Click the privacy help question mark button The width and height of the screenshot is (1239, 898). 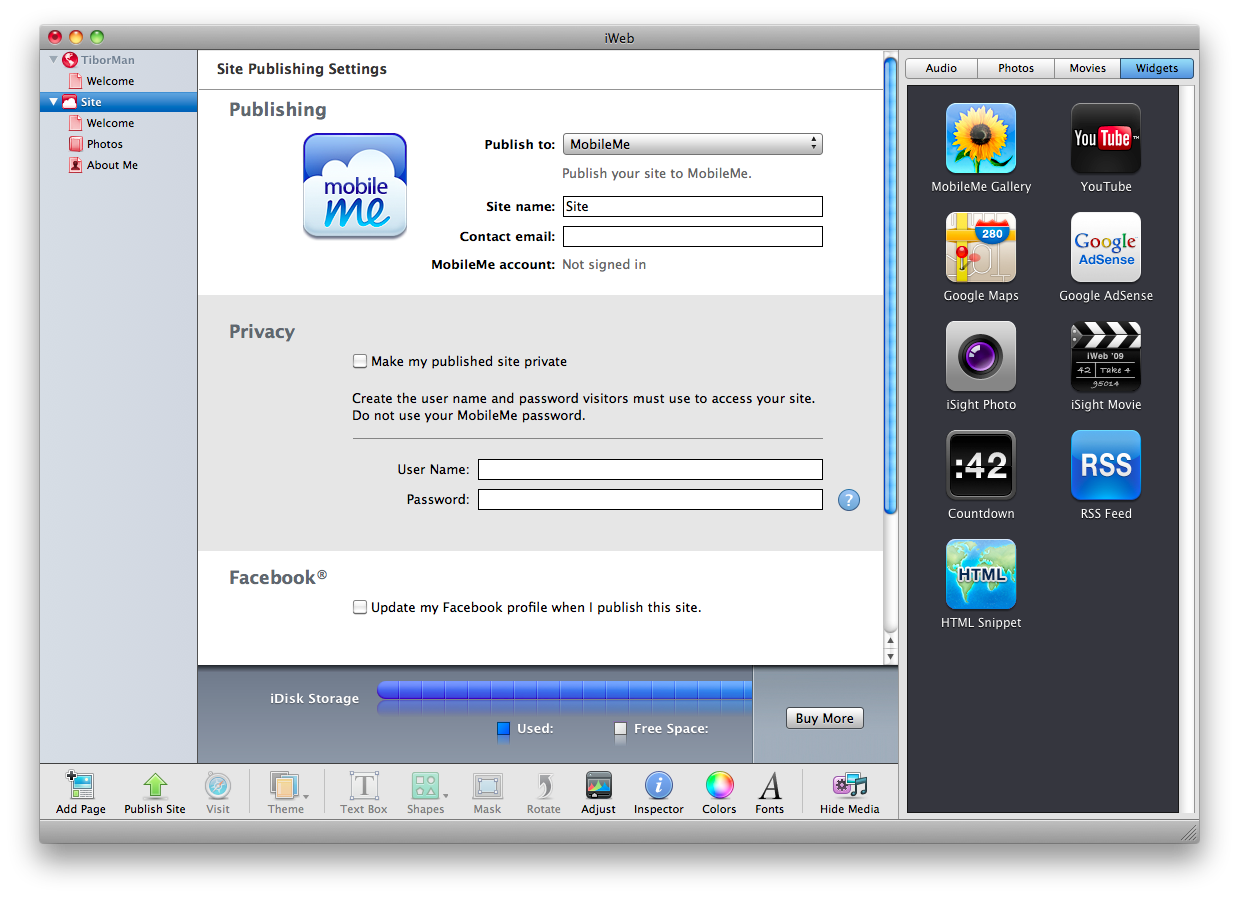pyautogui.click(x=849, y=500)
